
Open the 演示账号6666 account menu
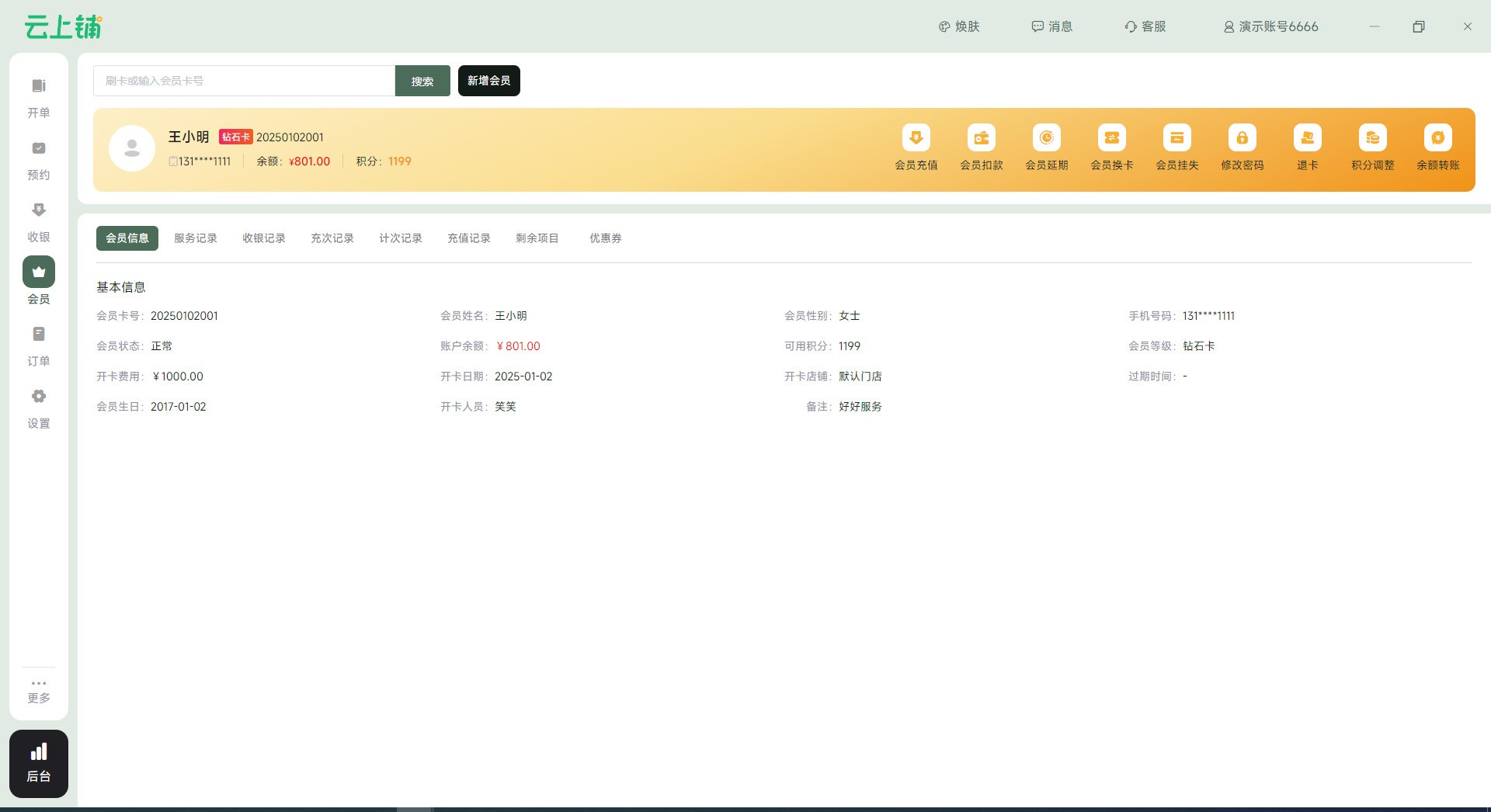1270,26
